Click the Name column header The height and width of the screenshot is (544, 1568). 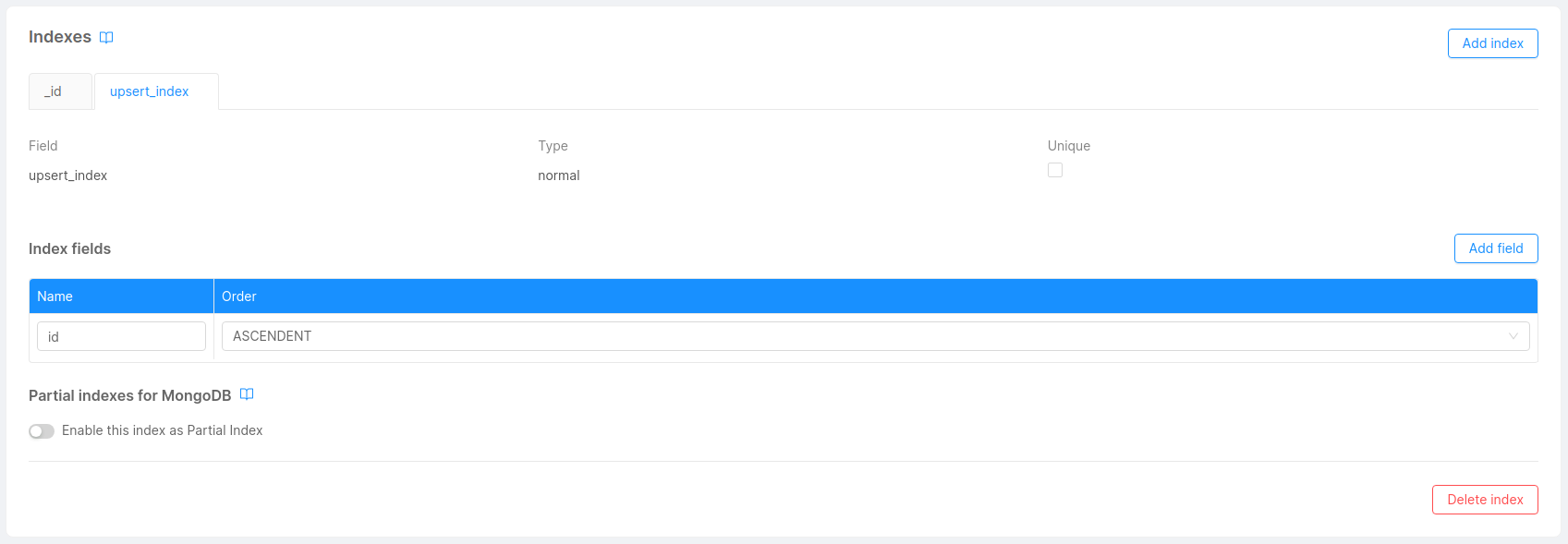click(x=55, y=296)
